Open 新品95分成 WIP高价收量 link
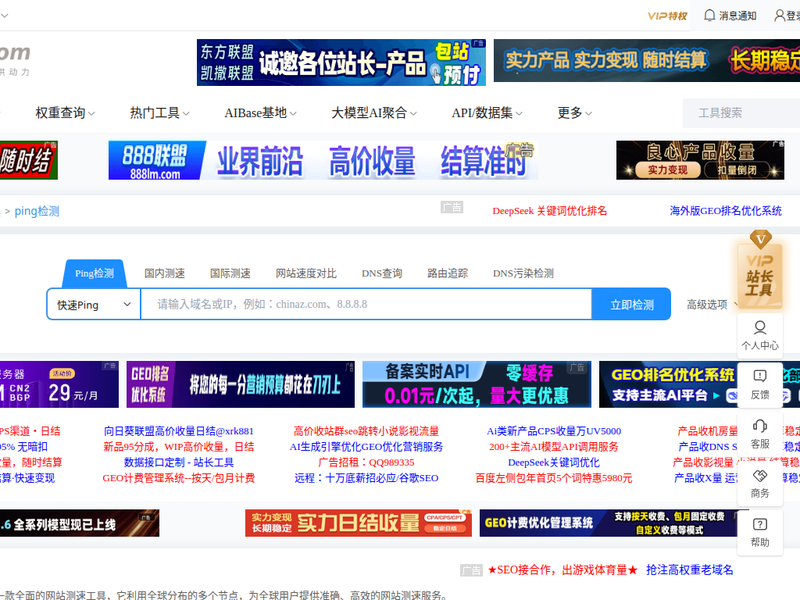The width and height of the screenshot is (800, 600). (x=179, y=447)
